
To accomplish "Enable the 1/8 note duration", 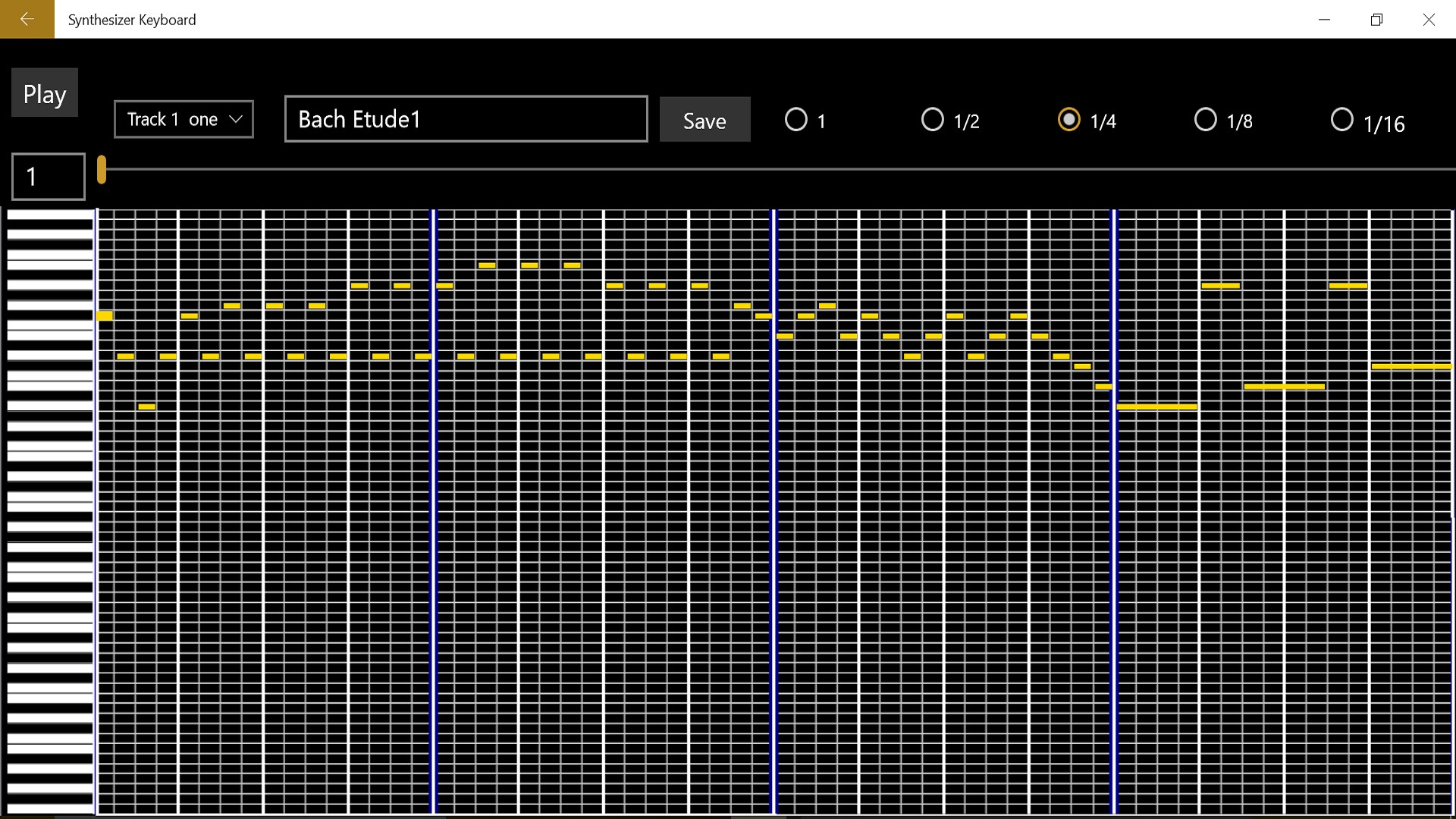I will coord(1206,119).
